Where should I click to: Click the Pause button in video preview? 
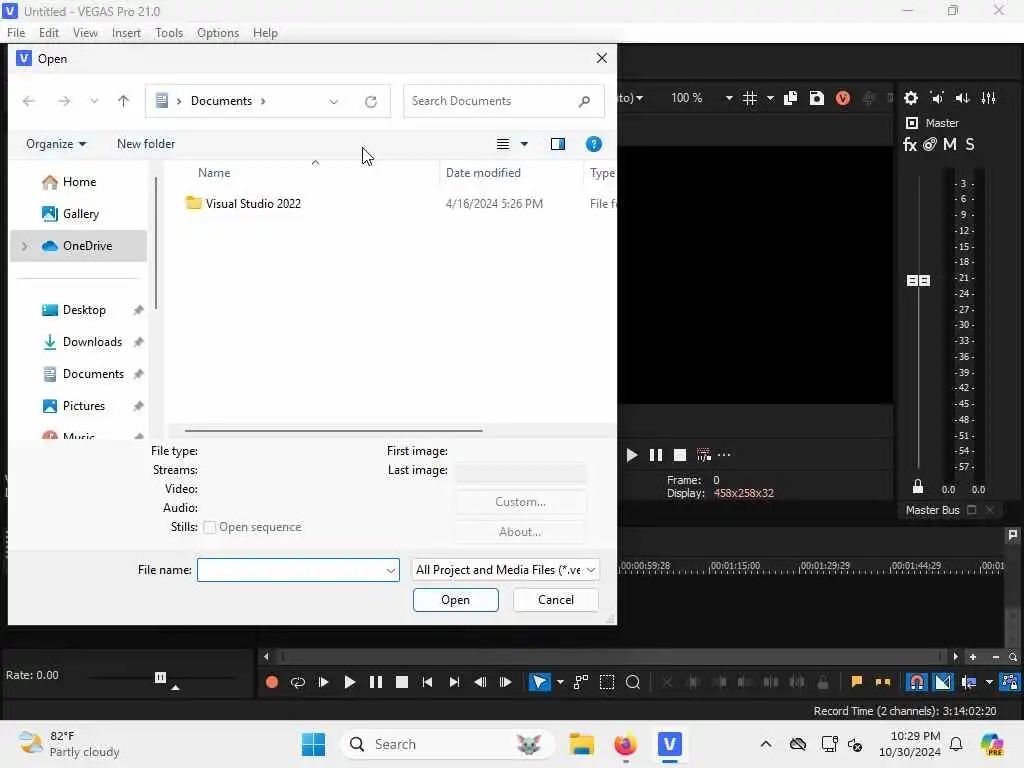pyautogui.click(x=656, y=455)
